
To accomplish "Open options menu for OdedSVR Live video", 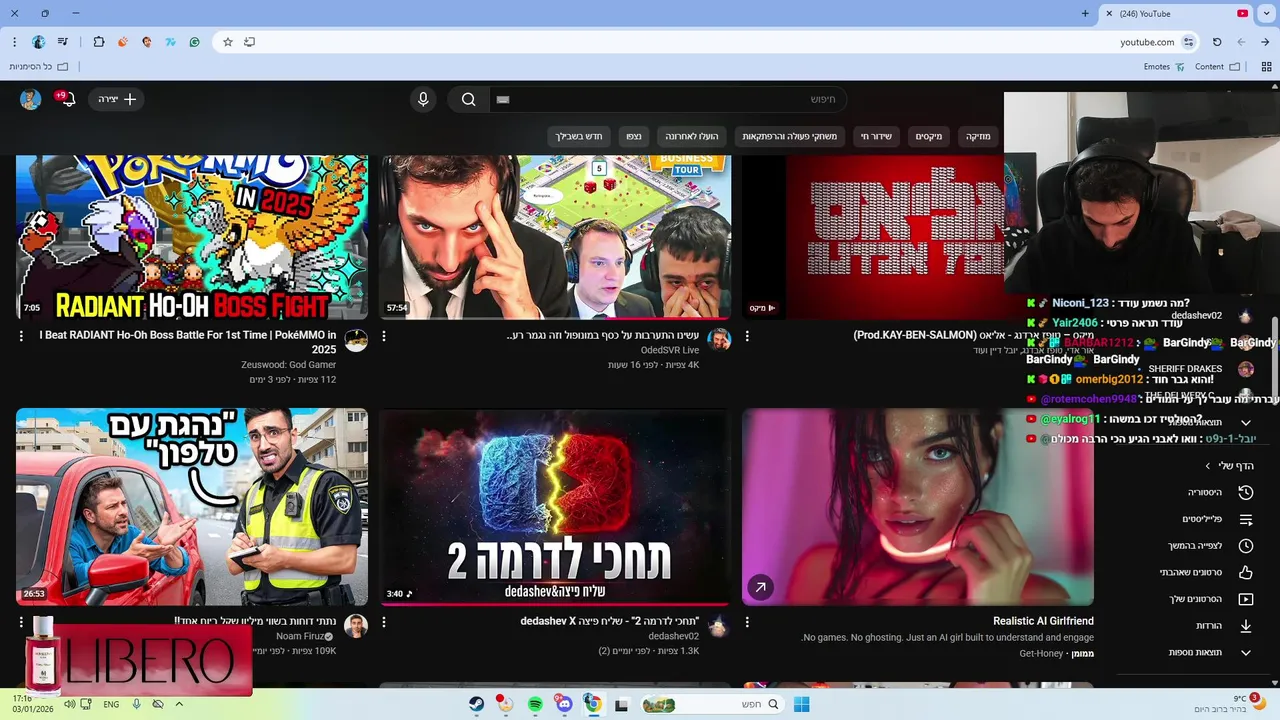I will coord(384,336).
